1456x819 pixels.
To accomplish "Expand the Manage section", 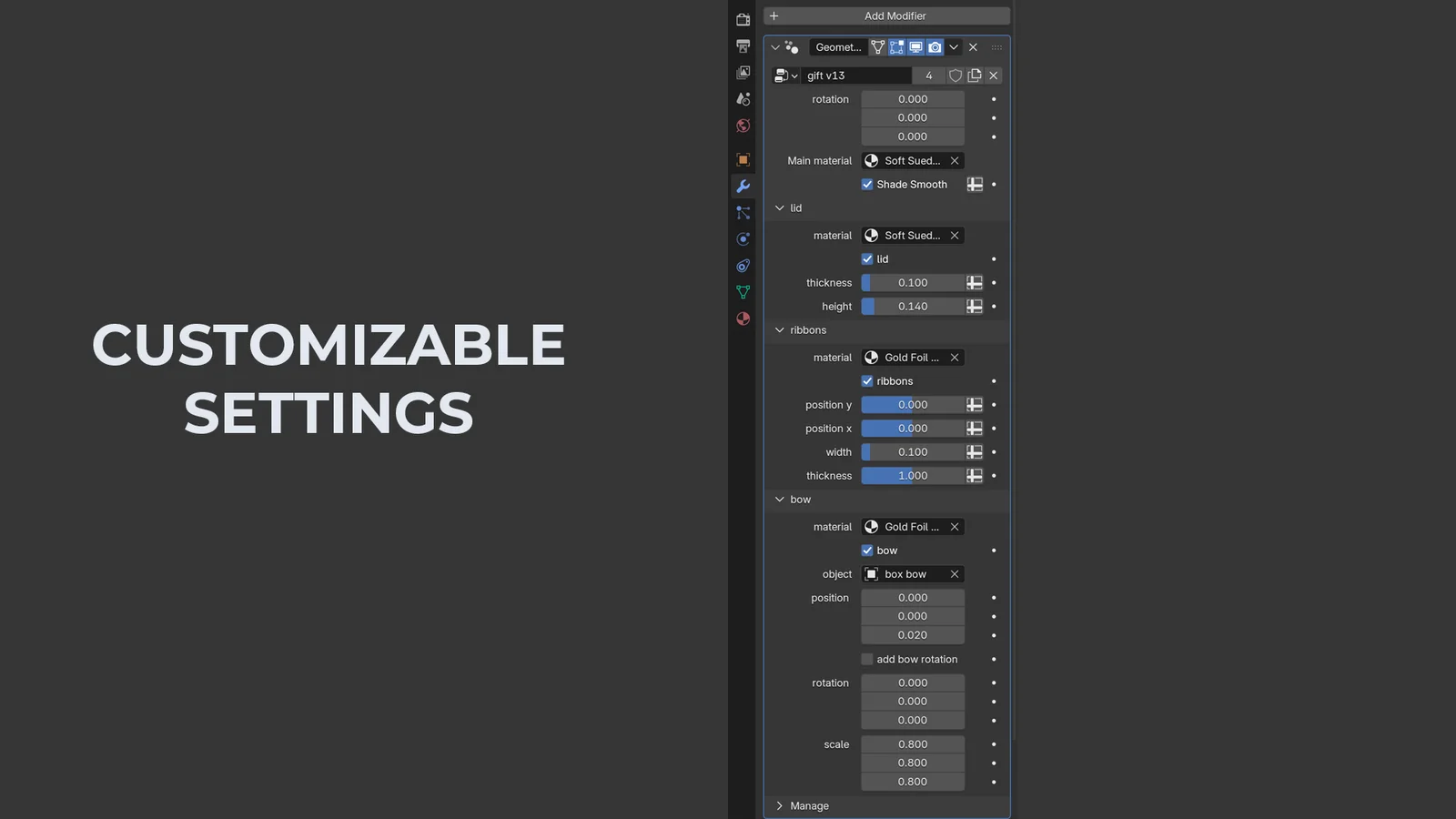I will point(780,806).
